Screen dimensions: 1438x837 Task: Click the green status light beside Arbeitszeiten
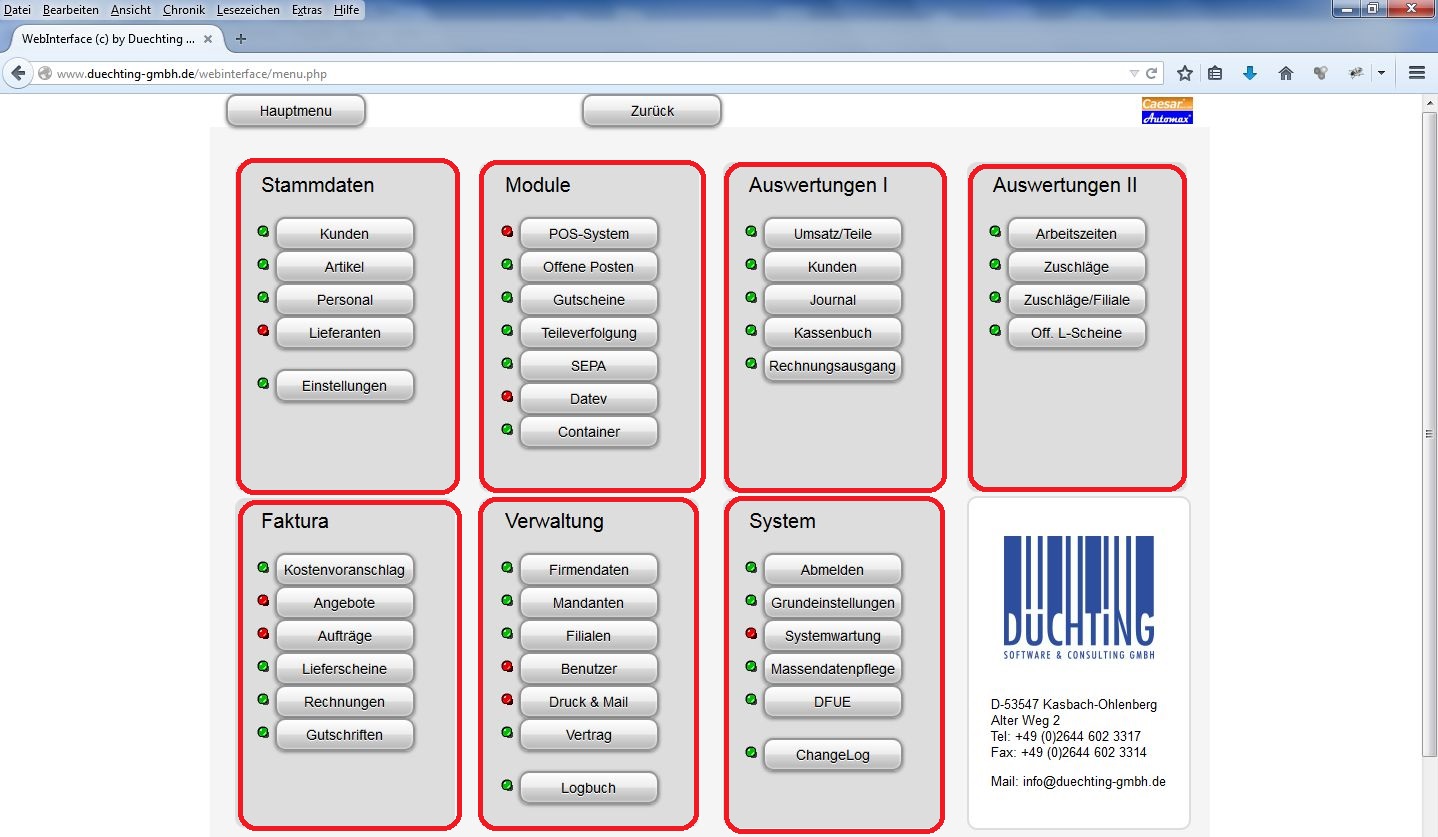995,231
